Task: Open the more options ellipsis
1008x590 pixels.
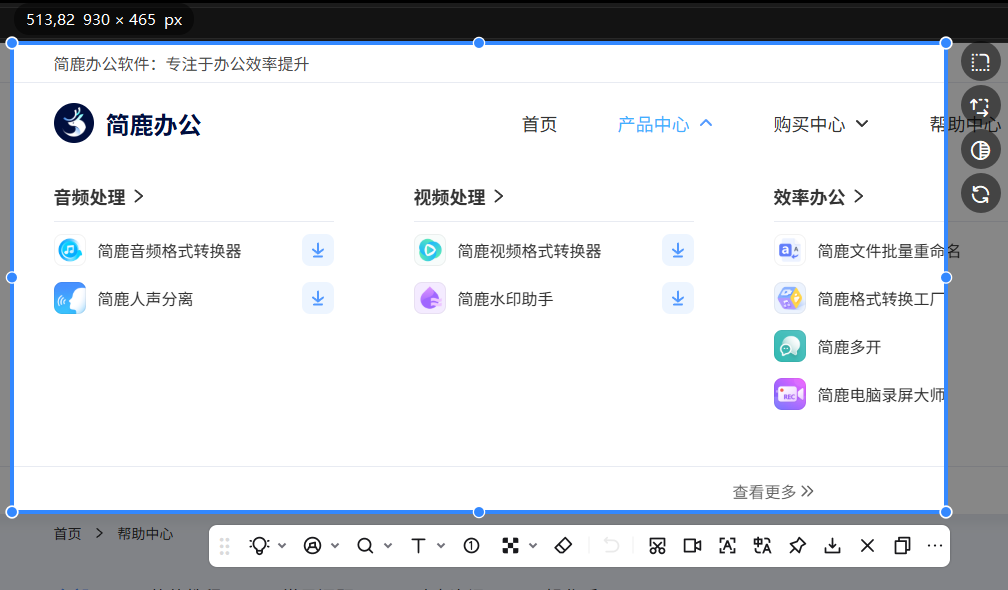Action: point(935,546)
